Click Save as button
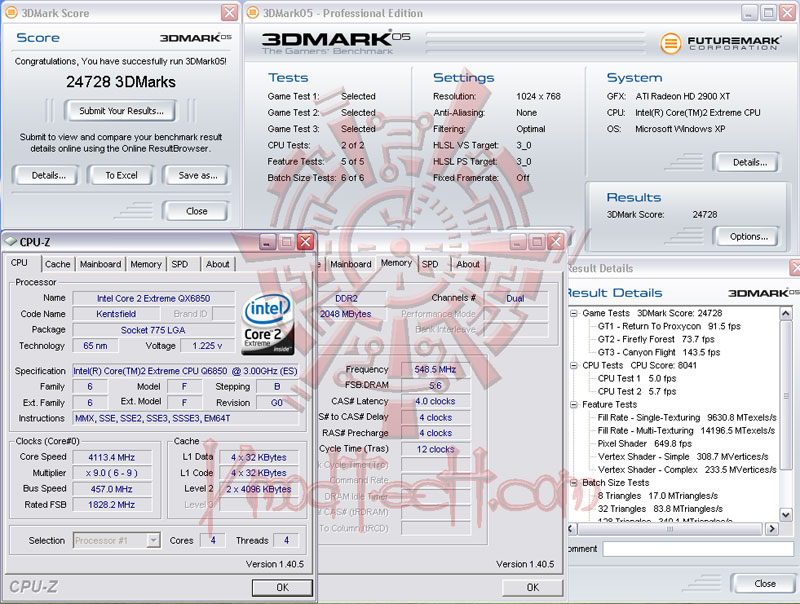Image resolution: width=800 pixels, height=604 pixels. click(196, 175)
